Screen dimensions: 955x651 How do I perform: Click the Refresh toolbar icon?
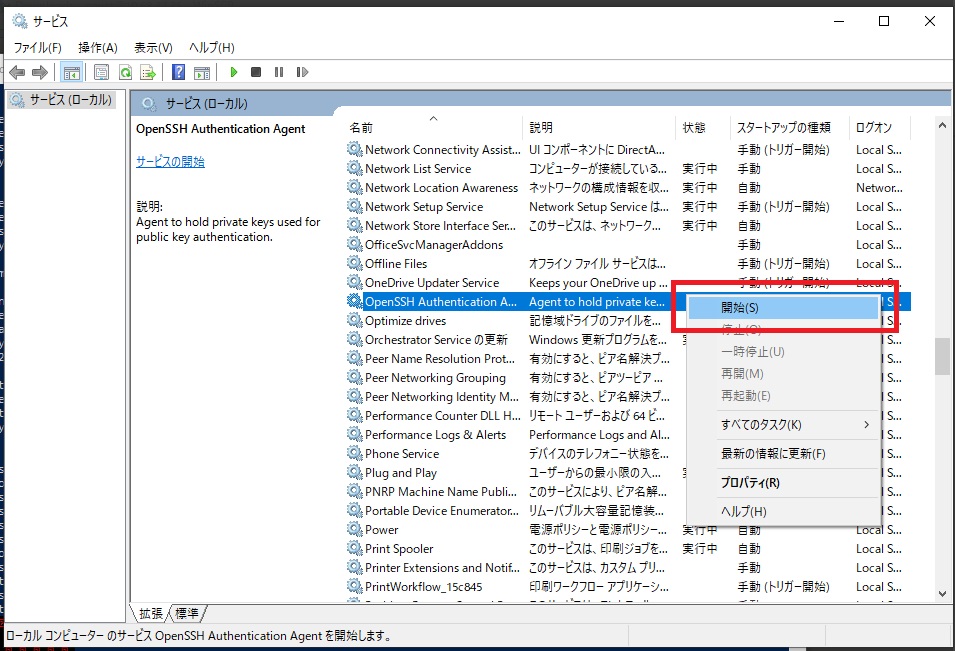pyautogui.click(x=125, y=72)
